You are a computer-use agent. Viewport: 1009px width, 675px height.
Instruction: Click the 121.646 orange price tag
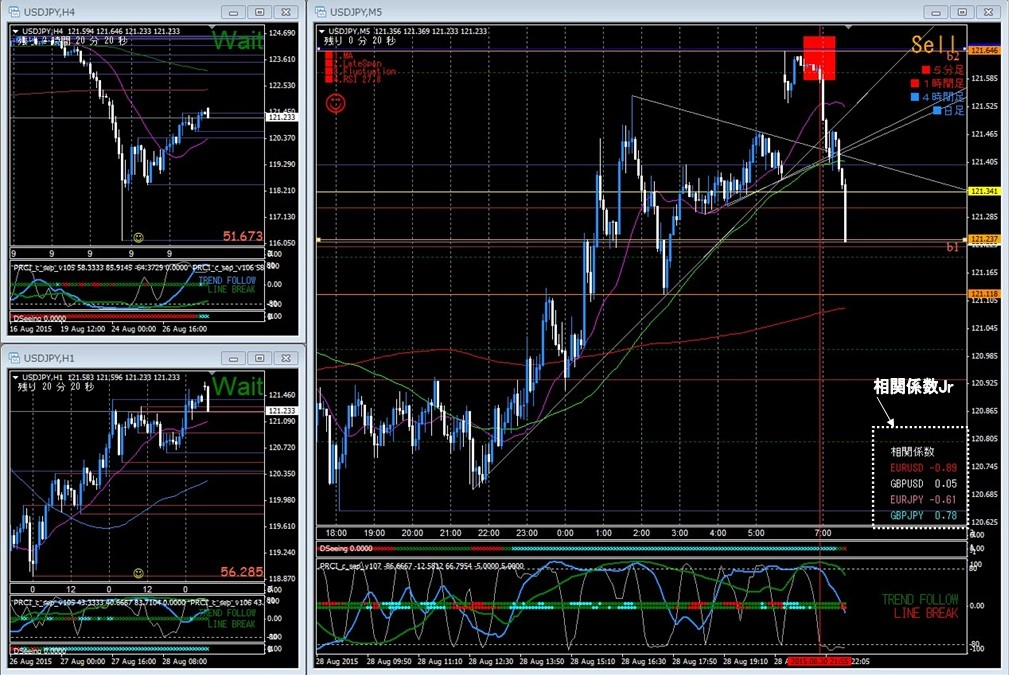tap(985, 50)
